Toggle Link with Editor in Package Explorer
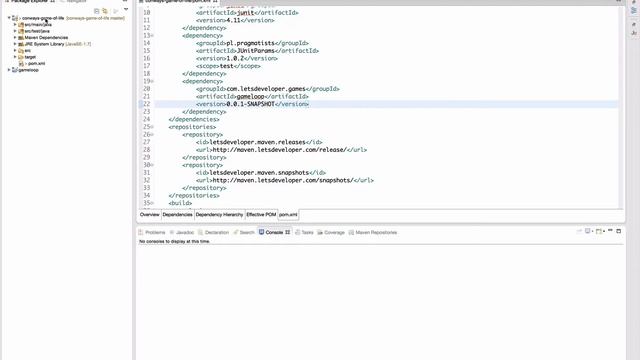This screenshot has height=360, width=640. (x=105, y=11)
